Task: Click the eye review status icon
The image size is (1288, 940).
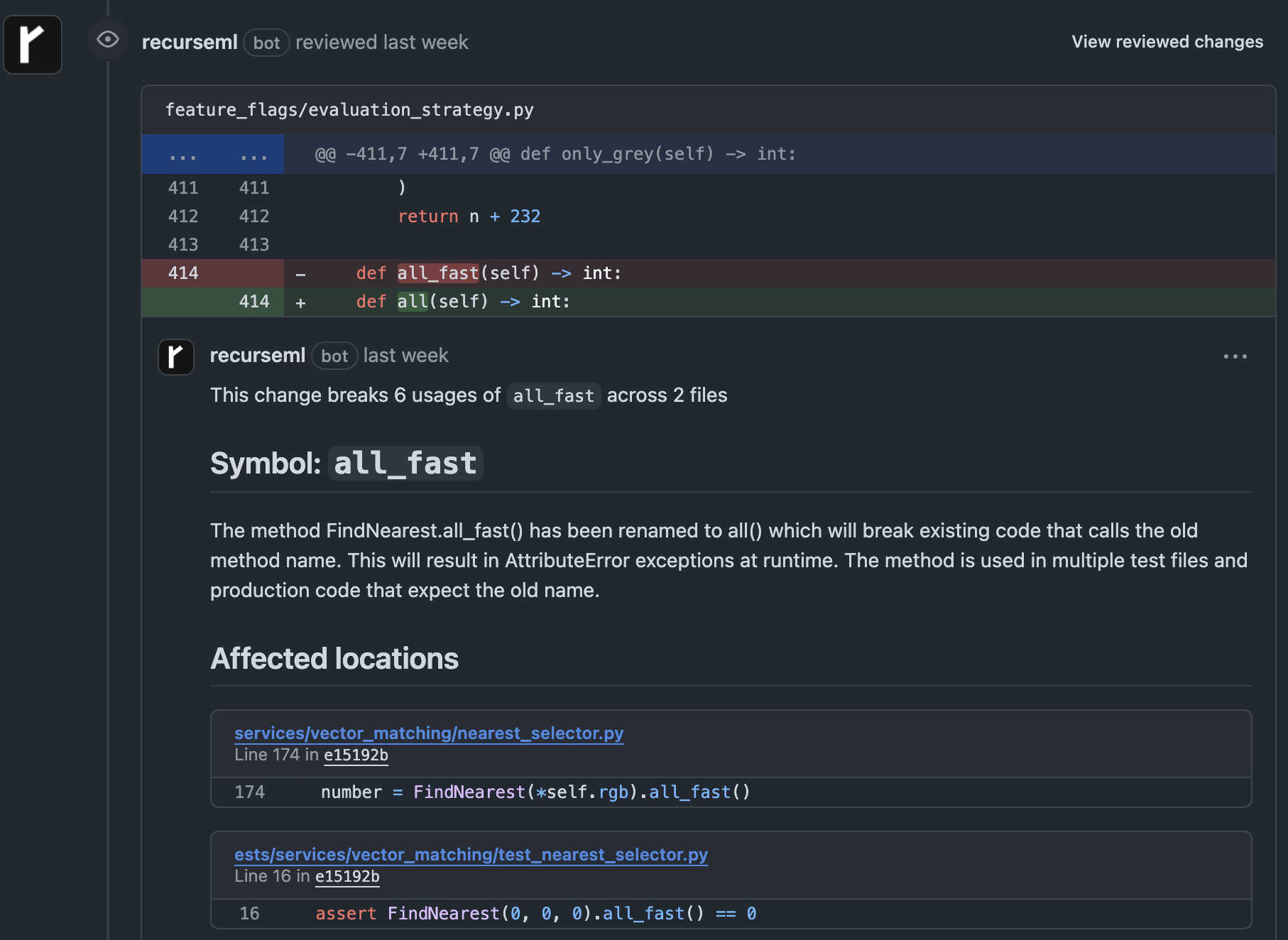Action: (108, 39)
